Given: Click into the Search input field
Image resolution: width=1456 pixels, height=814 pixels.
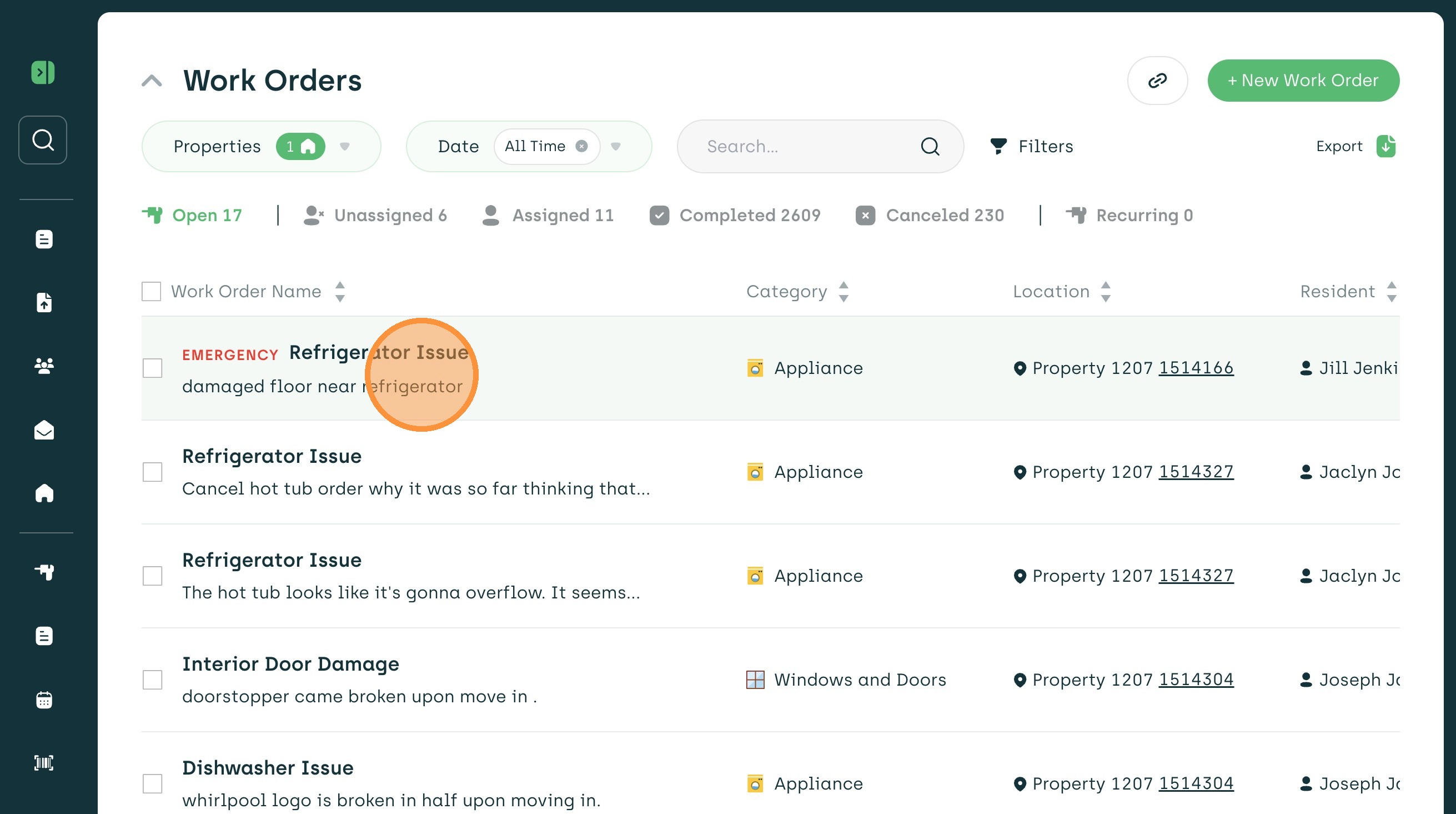Looking at the screenshot, I should [802, 147].
